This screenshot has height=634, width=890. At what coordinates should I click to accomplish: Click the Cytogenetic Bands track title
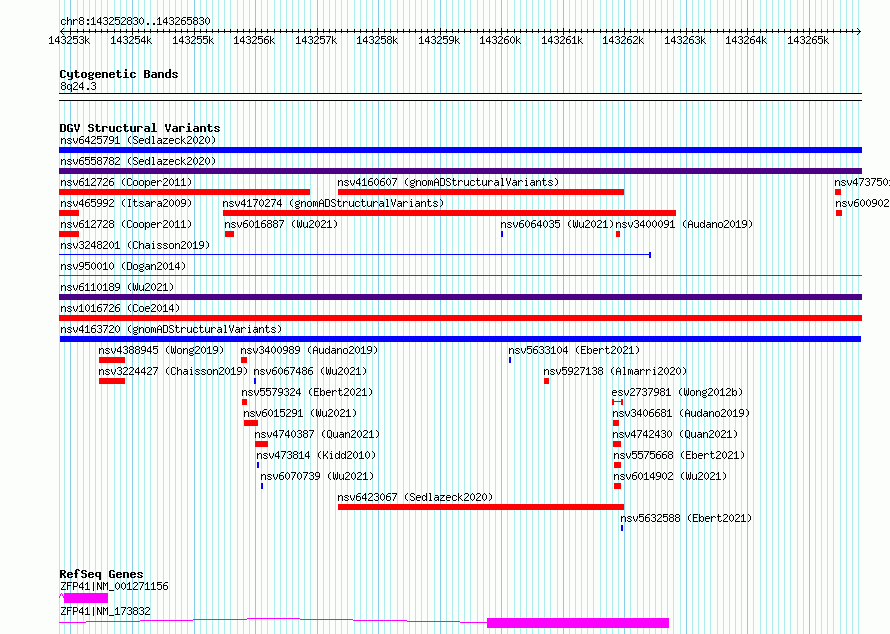click(119, 74)
